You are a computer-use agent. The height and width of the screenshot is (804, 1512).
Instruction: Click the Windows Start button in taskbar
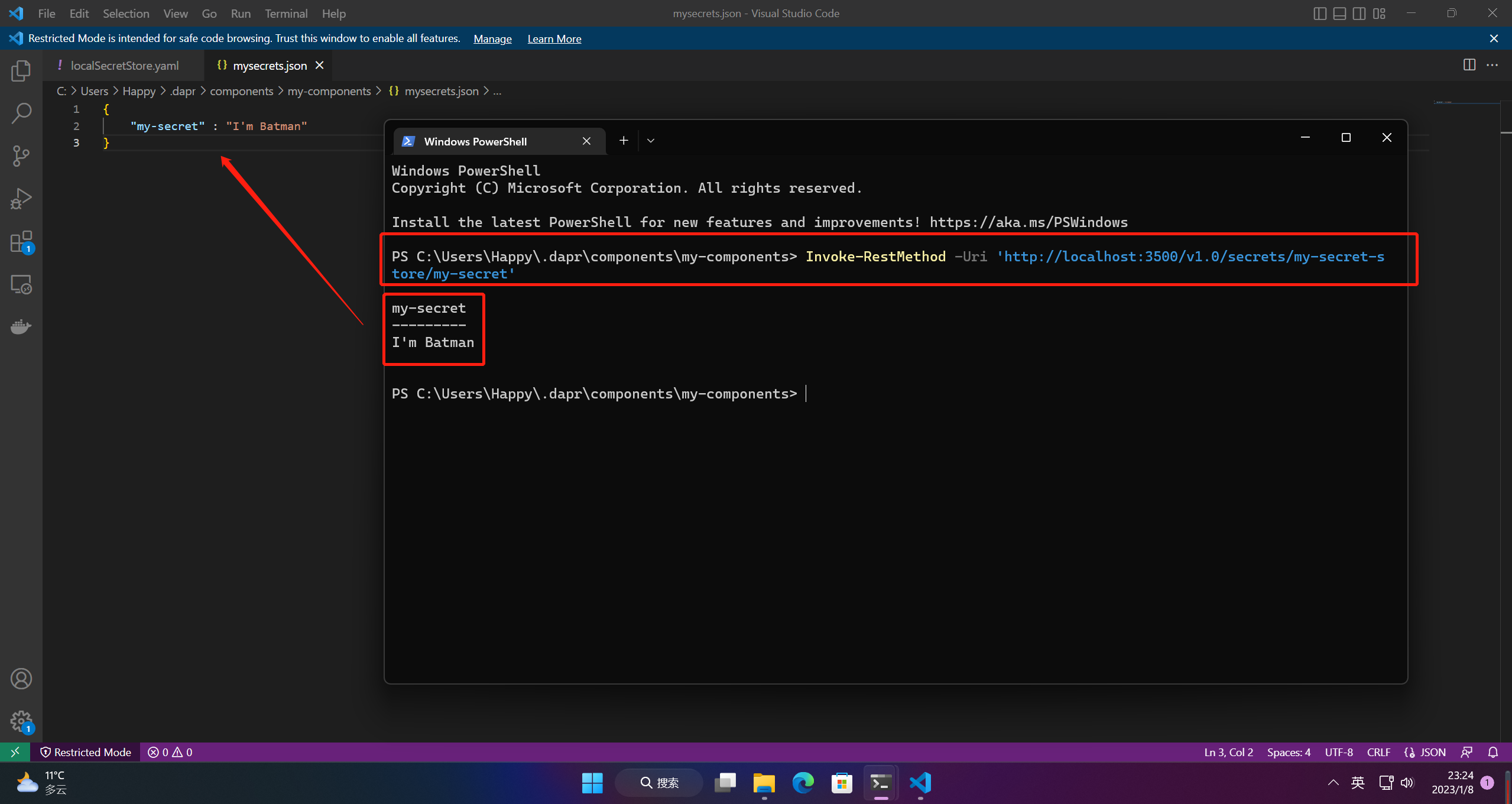[x=592, y=783]
